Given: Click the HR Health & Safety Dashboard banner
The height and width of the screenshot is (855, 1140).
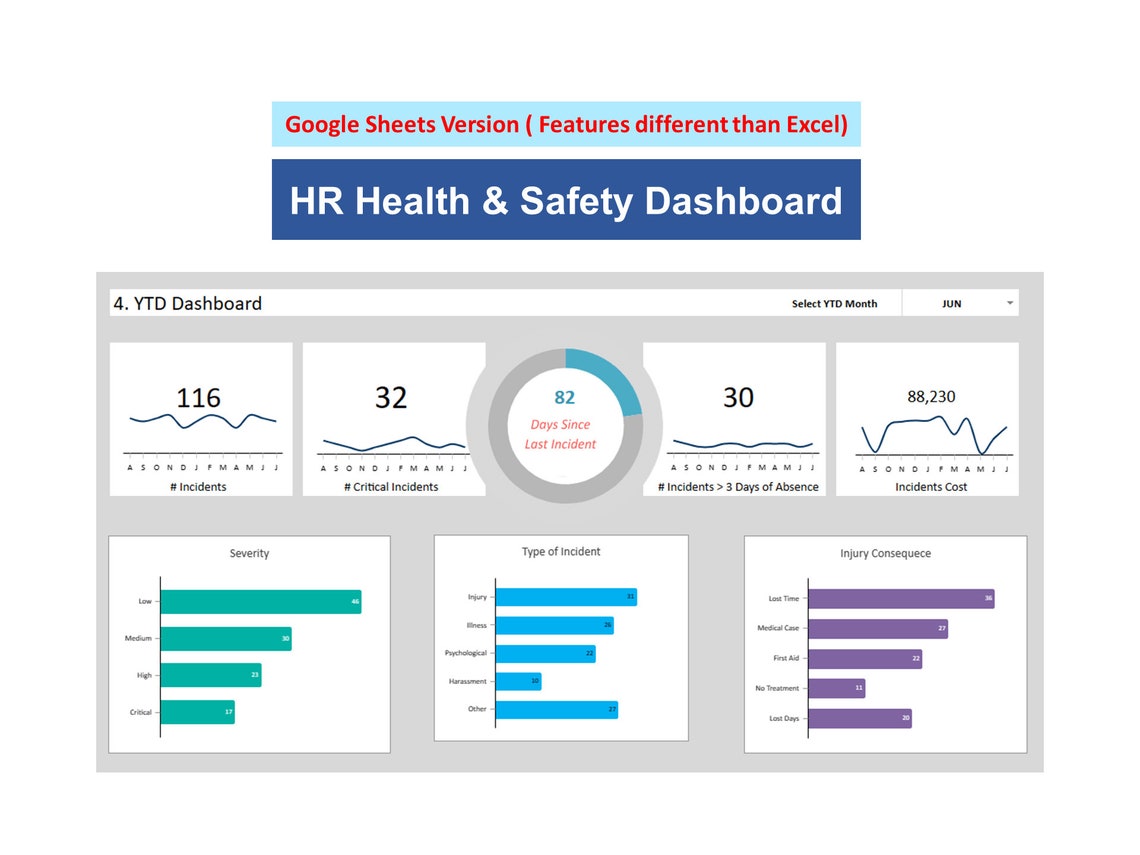Looking at the screenshot, I should pyautogui.click(x=565, y=201).
